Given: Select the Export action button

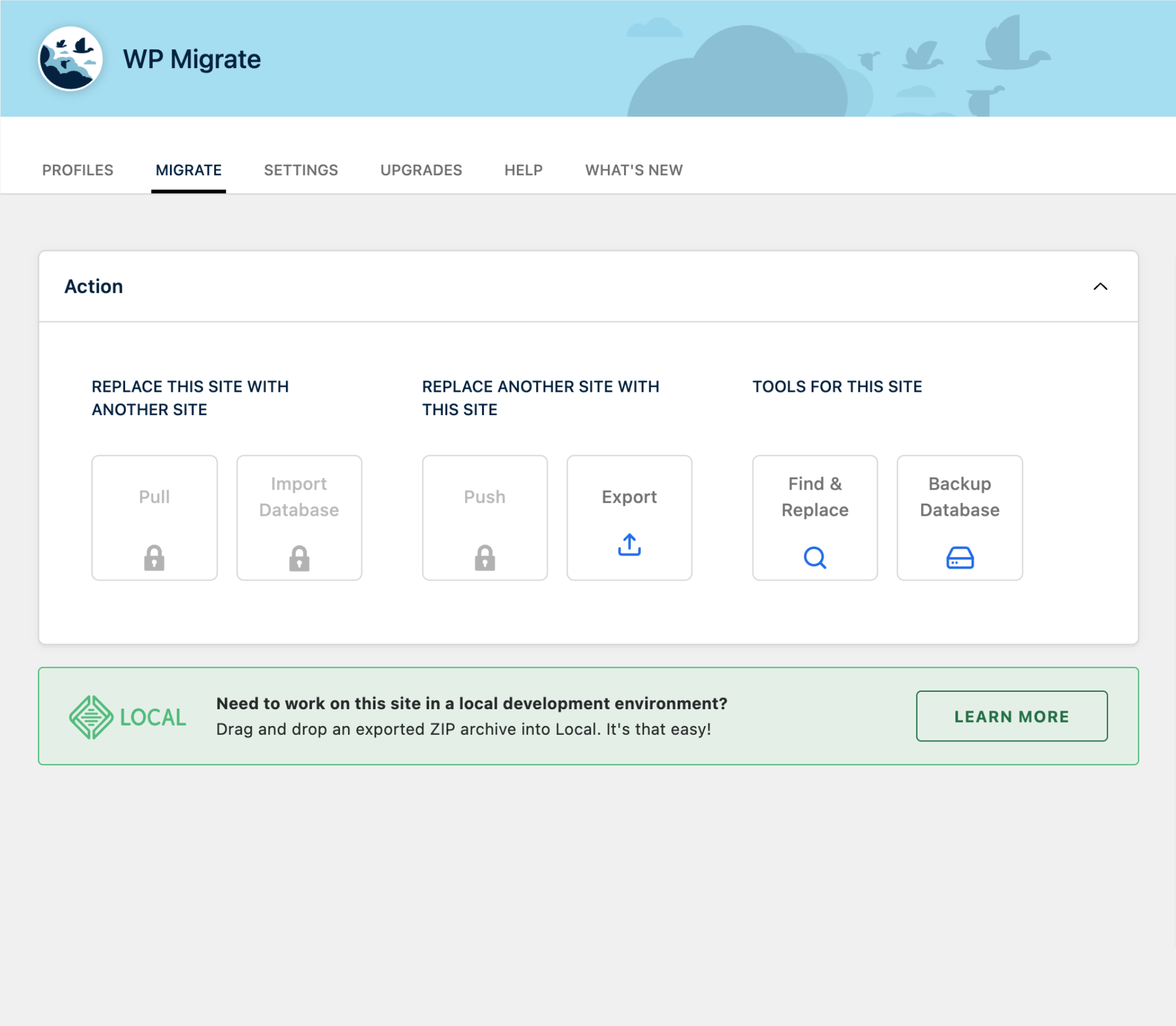Looking at the screenshot, I should pyautogui.click(x=629, y=517).
